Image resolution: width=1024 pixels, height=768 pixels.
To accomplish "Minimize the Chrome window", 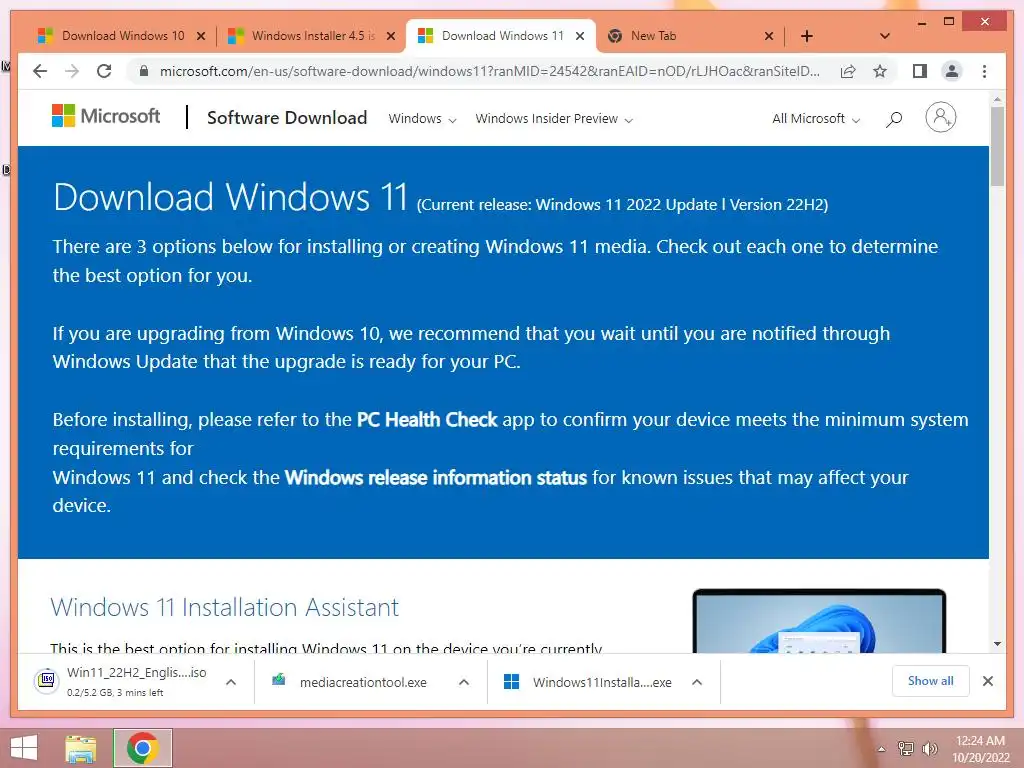I will 921,23.
